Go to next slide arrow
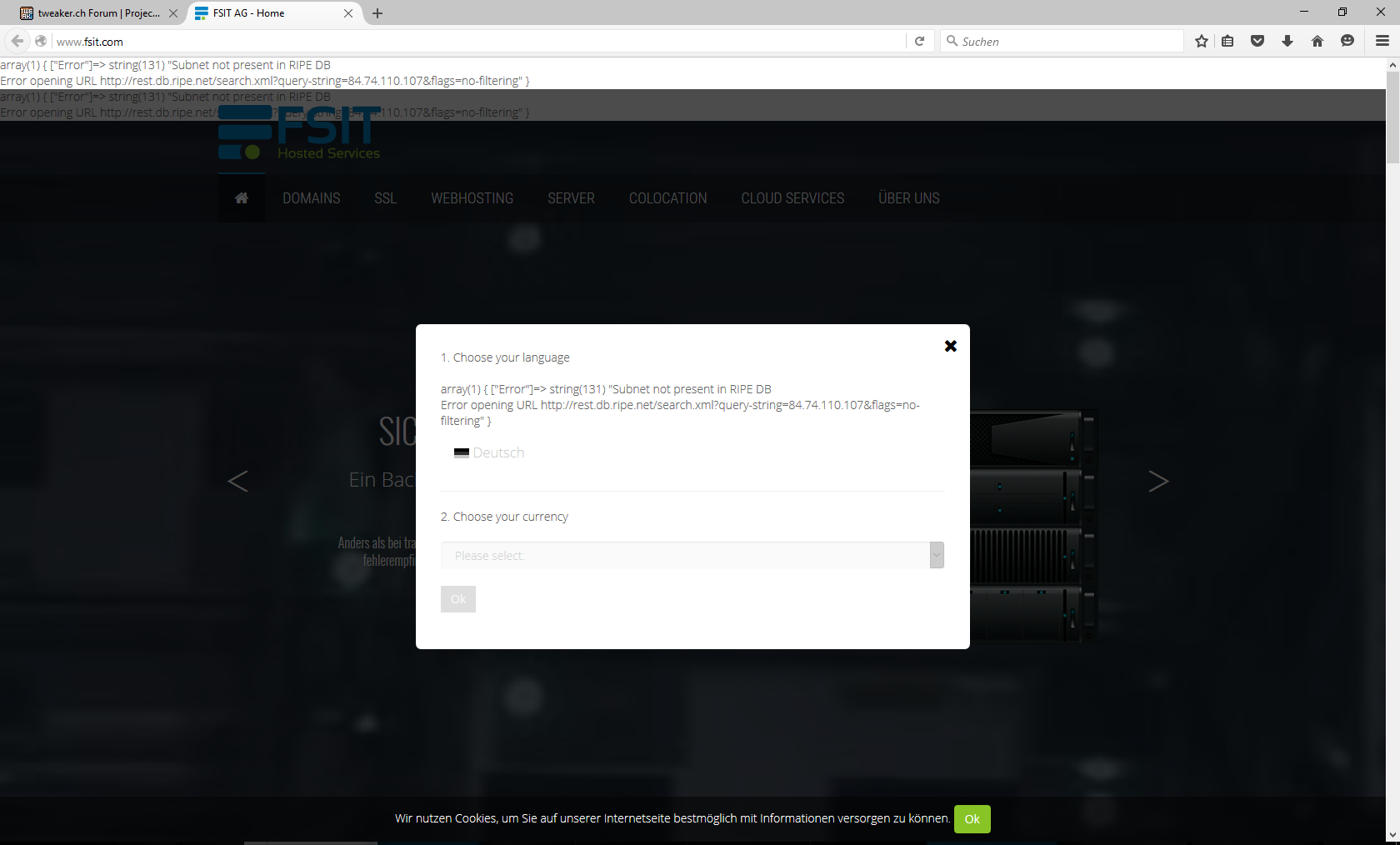The image size is (1400, 845). pos(1158,481)
